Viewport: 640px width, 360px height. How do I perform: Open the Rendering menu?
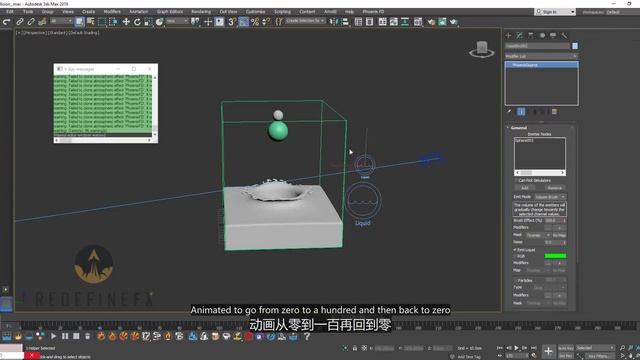[201, 12]
